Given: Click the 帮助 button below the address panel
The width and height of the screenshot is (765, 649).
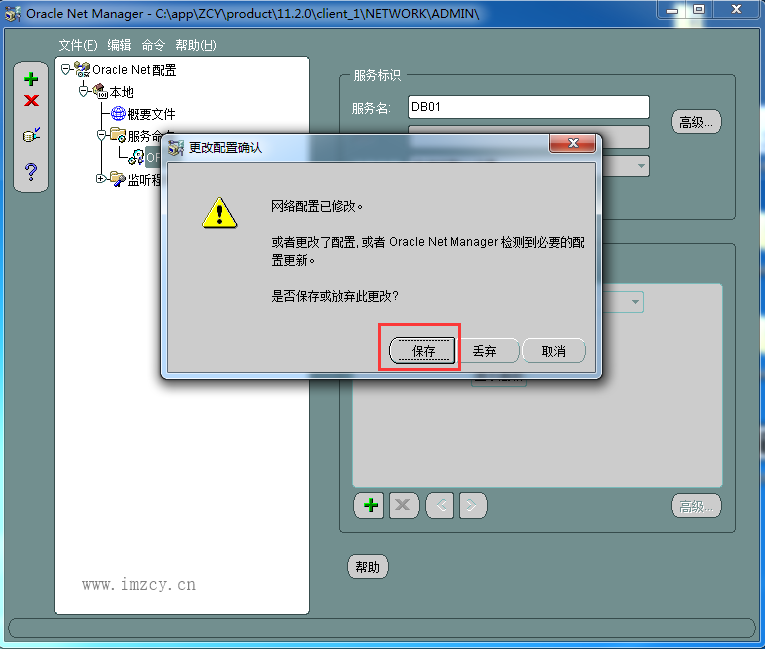Looking at the screenshot, I should pyautogui.click(x=367, y=567).
